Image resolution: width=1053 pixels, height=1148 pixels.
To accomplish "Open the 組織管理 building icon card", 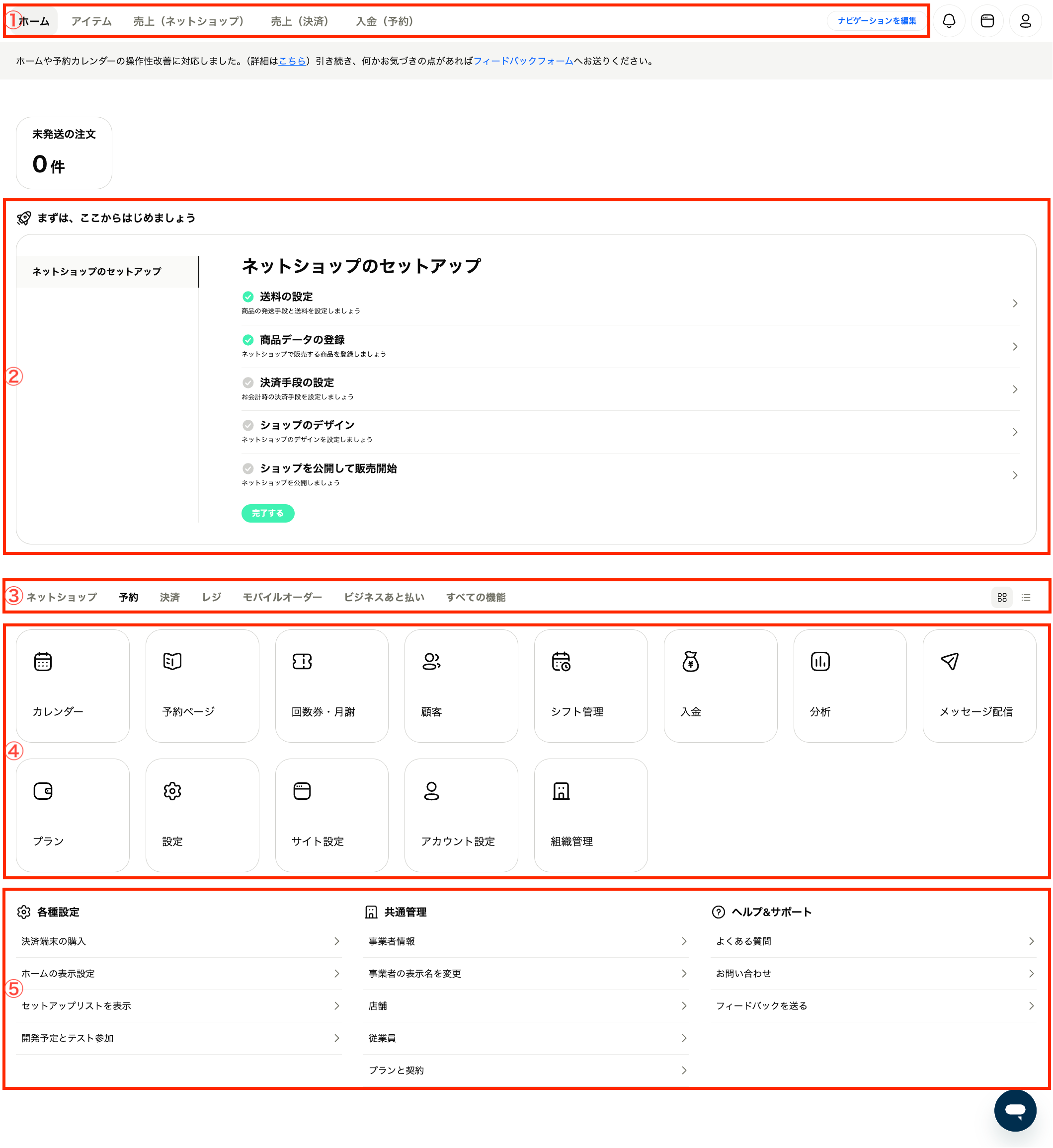I will point(561,791).
